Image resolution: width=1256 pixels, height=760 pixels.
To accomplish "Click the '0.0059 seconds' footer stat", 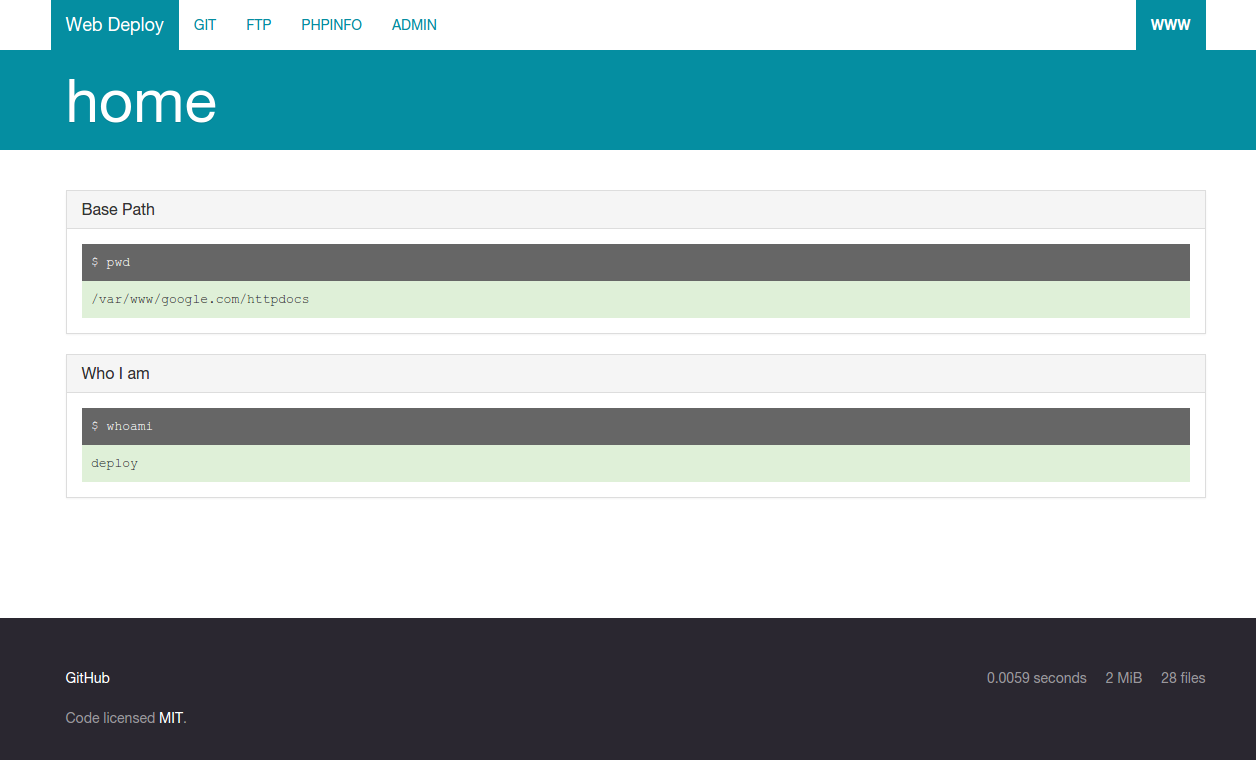I will (1037, 678).
